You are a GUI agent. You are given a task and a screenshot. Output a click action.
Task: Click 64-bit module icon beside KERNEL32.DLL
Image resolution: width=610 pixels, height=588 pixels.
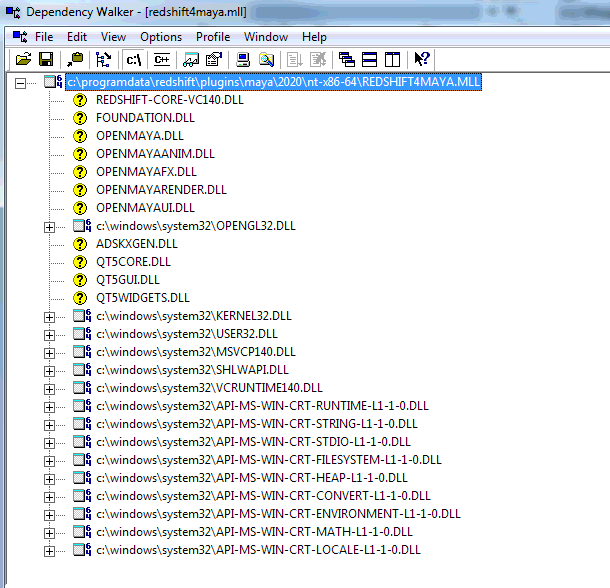click(82, 316)
